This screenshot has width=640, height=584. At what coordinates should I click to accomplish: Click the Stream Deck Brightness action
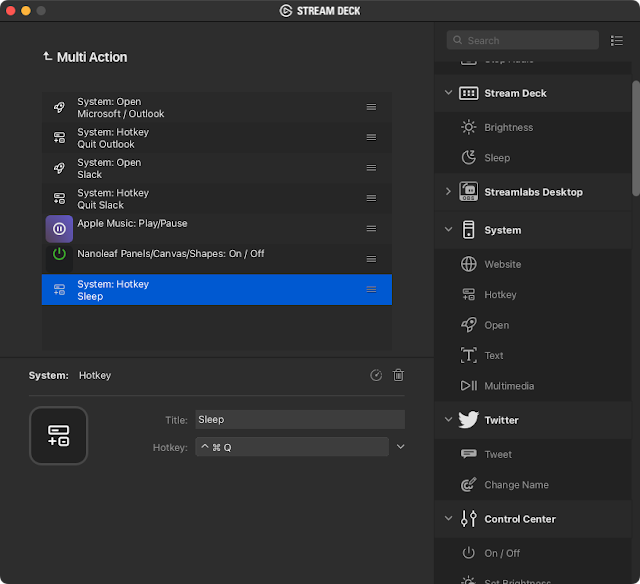tap(508, 127)
